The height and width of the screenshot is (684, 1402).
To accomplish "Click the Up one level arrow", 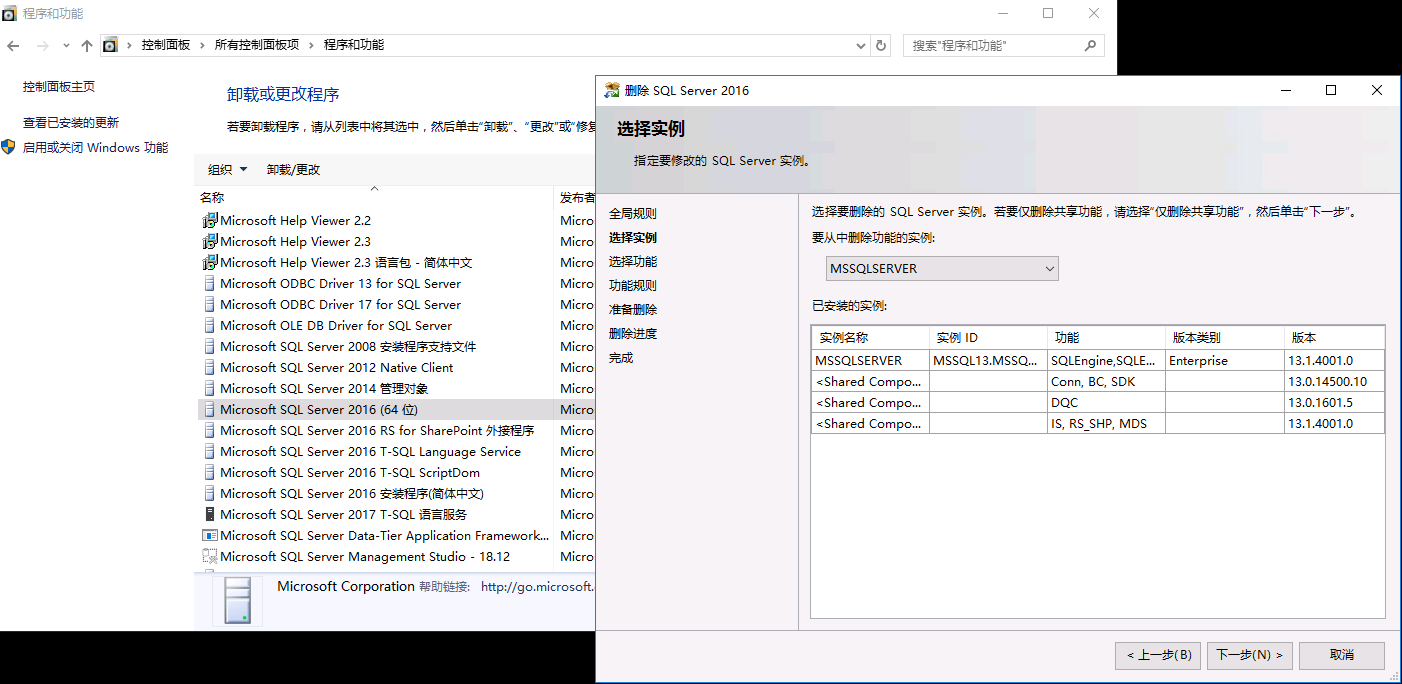I will click(x=87, y=46).
